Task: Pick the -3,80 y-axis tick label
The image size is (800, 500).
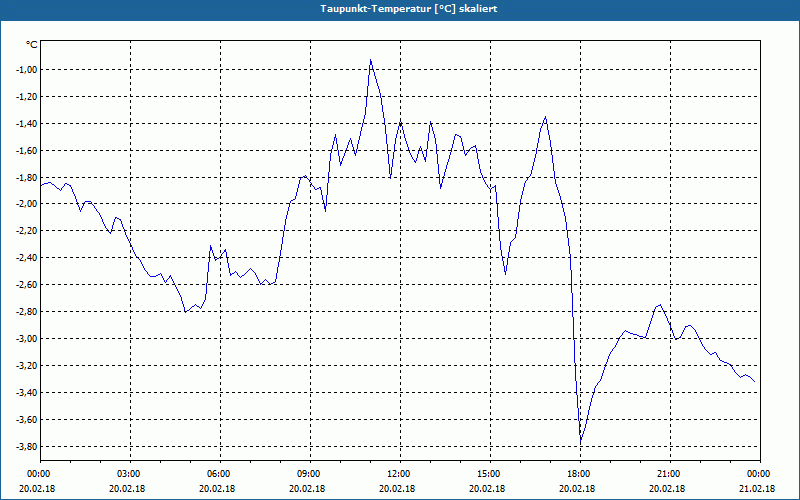Action: [27, 446]
